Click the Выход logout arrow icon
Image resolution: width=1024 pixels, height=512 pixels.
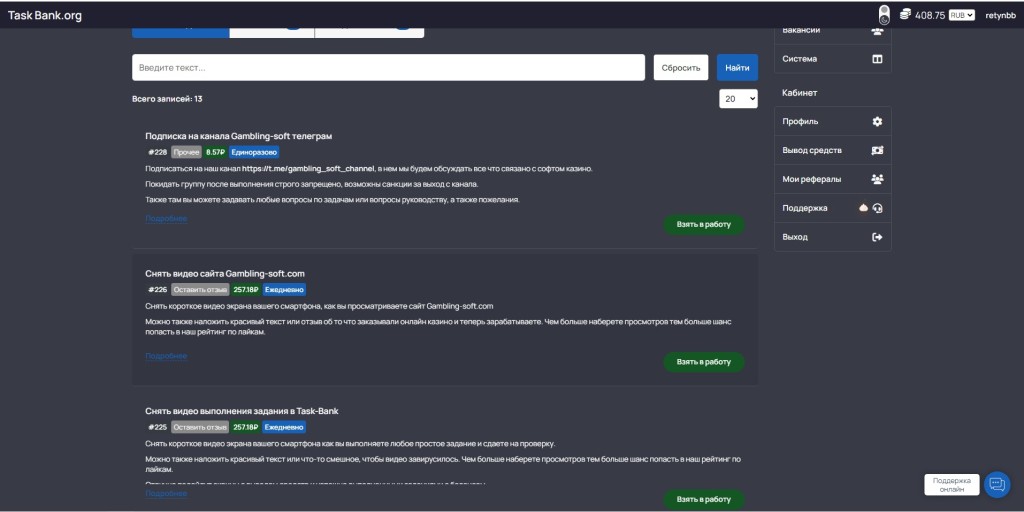point(877,237)
